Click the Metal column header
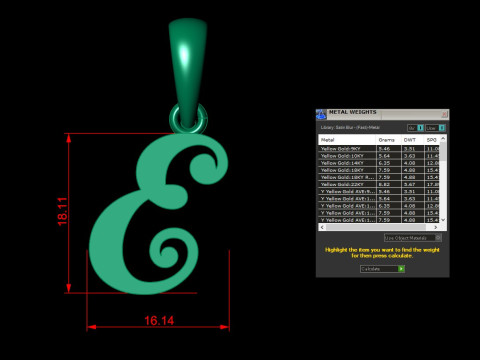This screenshot has width=480, height=360. point(347,140)
